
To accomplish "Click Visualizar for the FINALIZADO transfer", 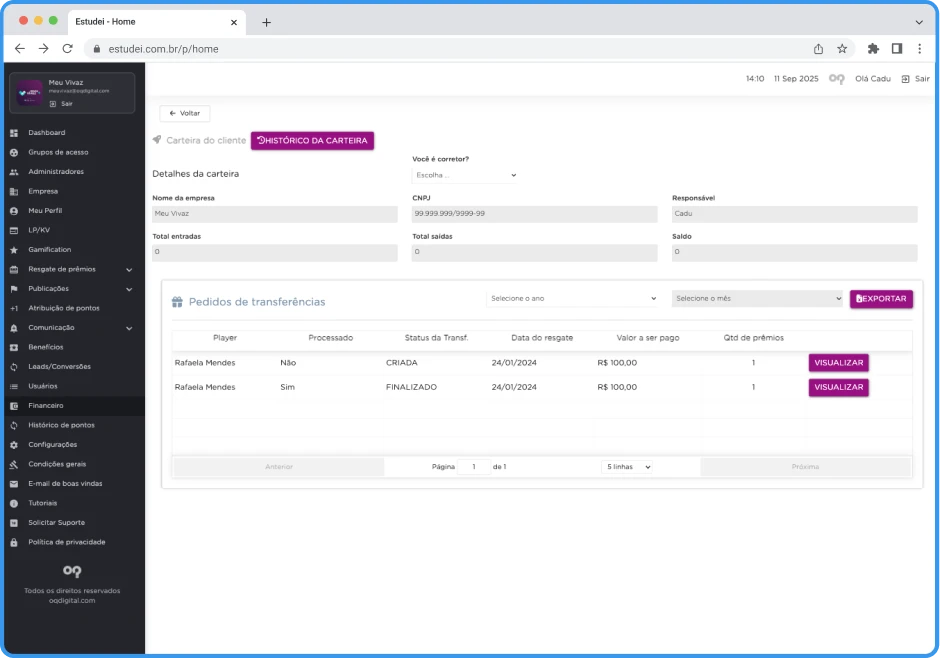I will (x=838, y=387).
